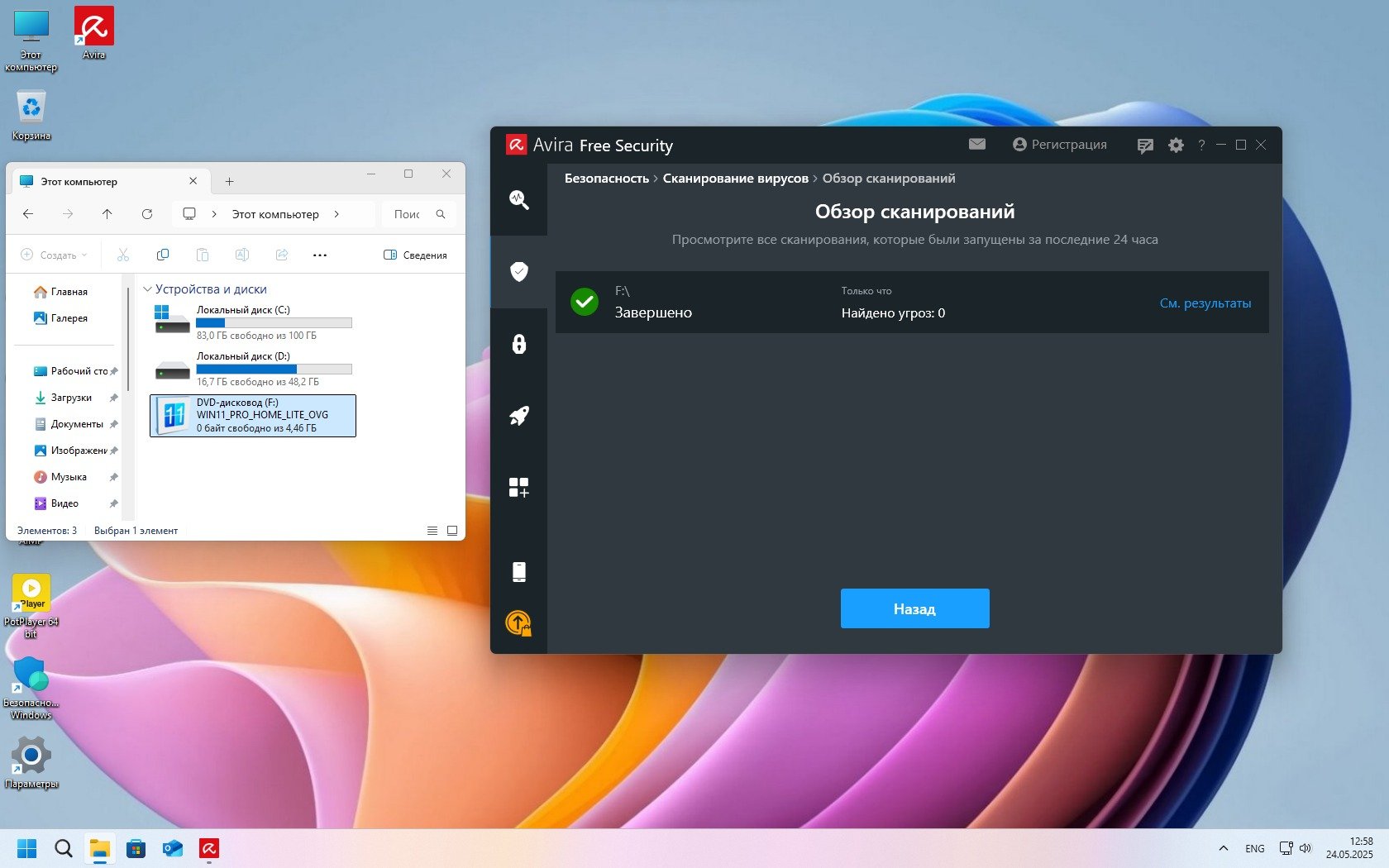Open Avira settings gear icon
This screenshot has width=1389, height=868.
pos(1176,145)
